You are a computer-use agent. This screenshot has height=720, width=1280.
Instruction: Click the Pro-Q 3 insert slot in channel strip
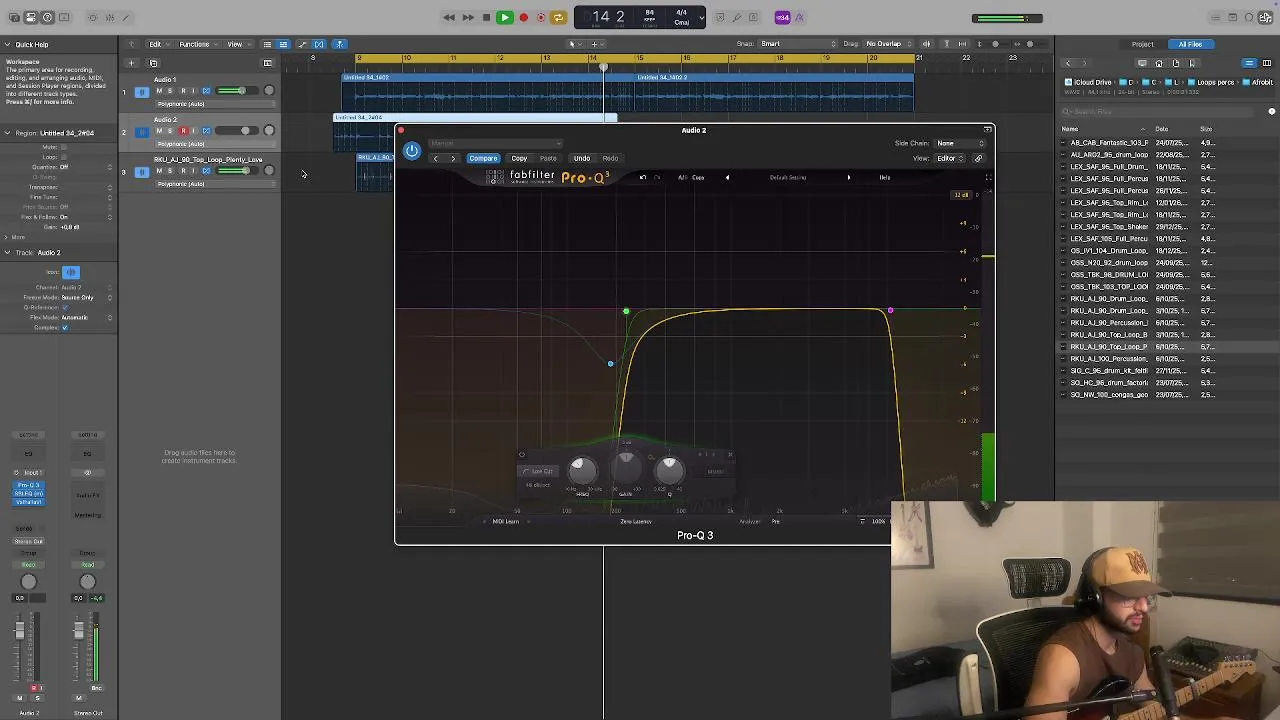pyautogui.click(x=28, y=486)
